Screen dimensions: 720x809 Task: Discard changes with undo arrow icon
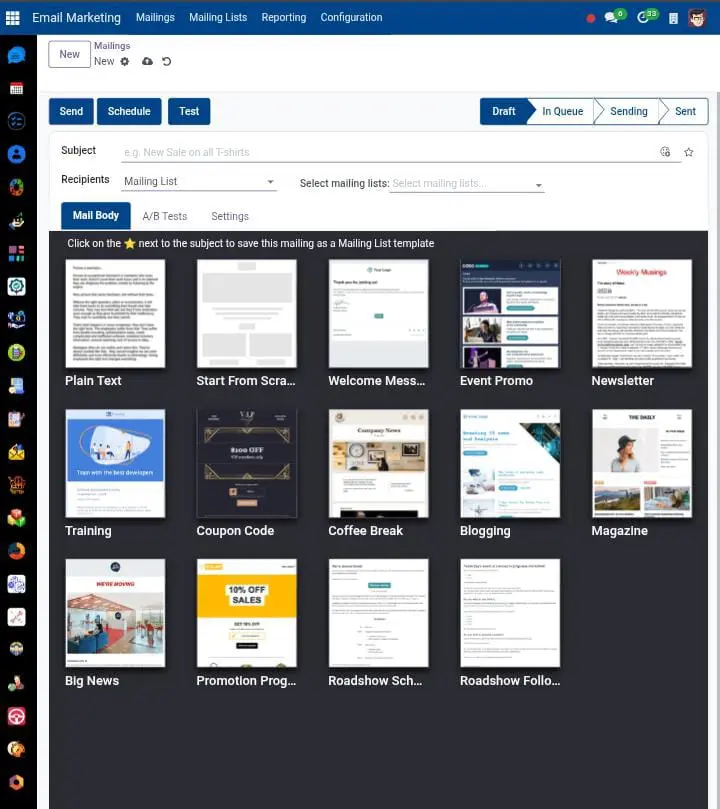tap(167, 61)
